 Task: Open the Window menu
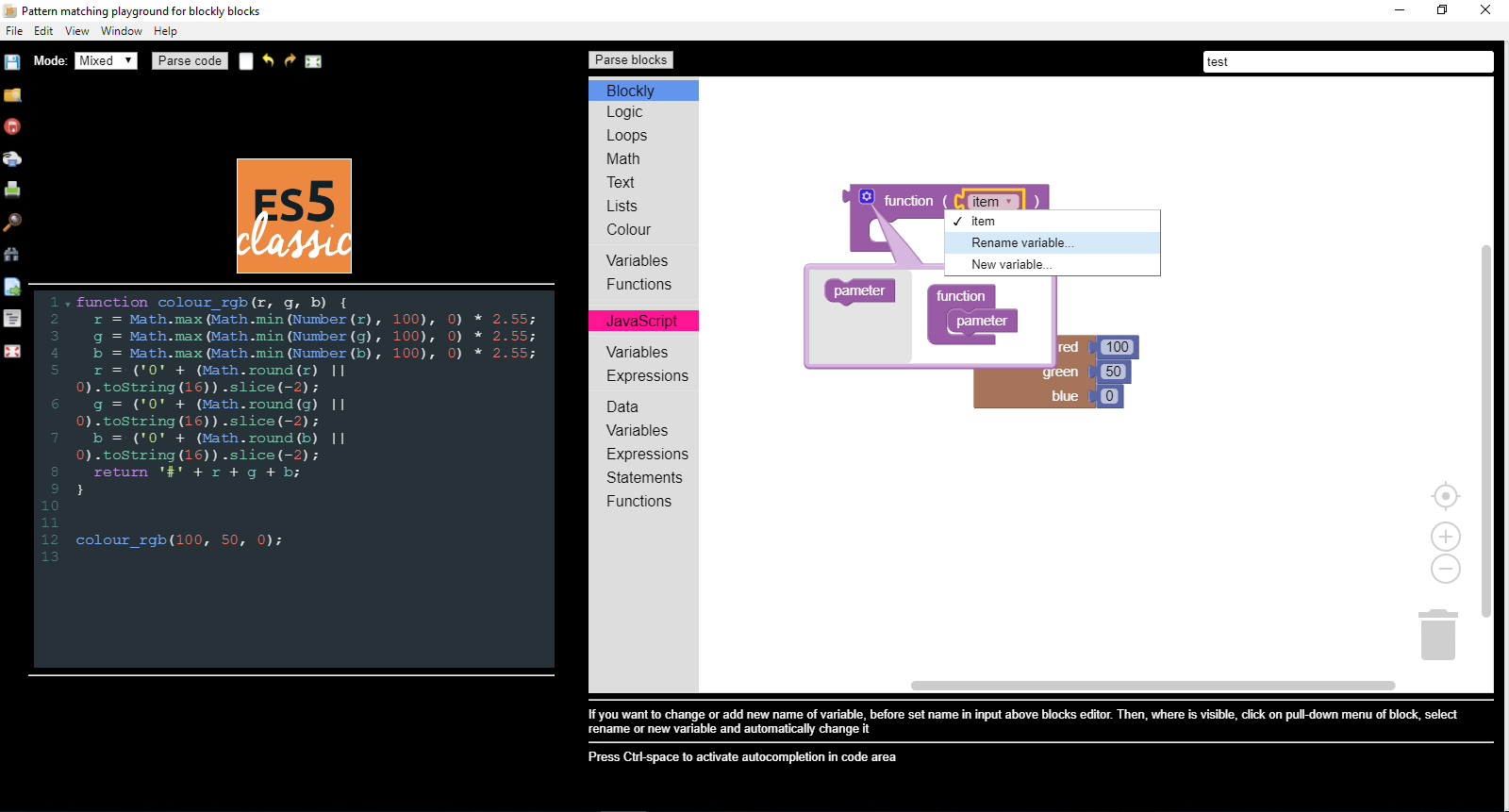click(x=122, y=31)
